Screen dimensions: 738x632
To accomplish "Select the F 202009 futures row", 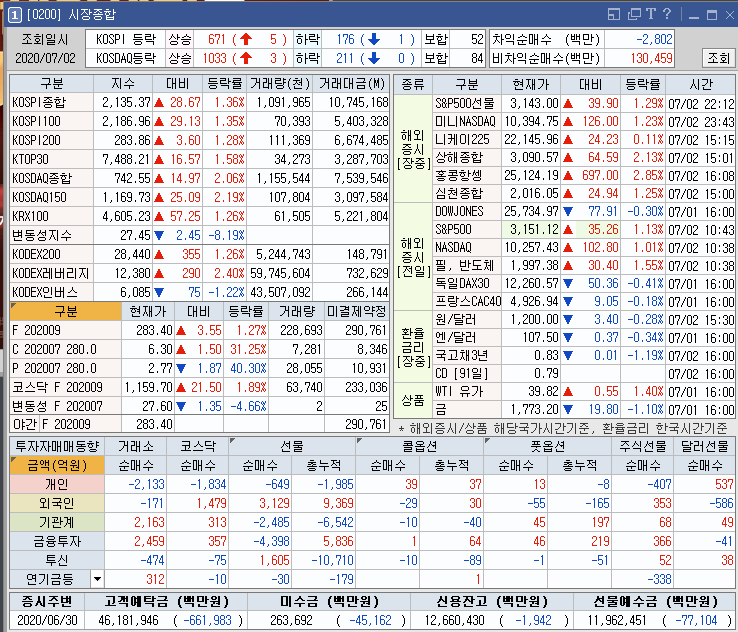I will [200, 330].
